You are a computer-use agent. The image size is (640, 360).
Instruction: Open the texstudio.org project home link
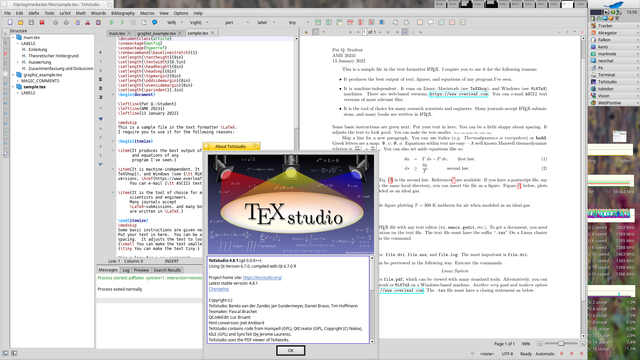[x=262, y=278]
